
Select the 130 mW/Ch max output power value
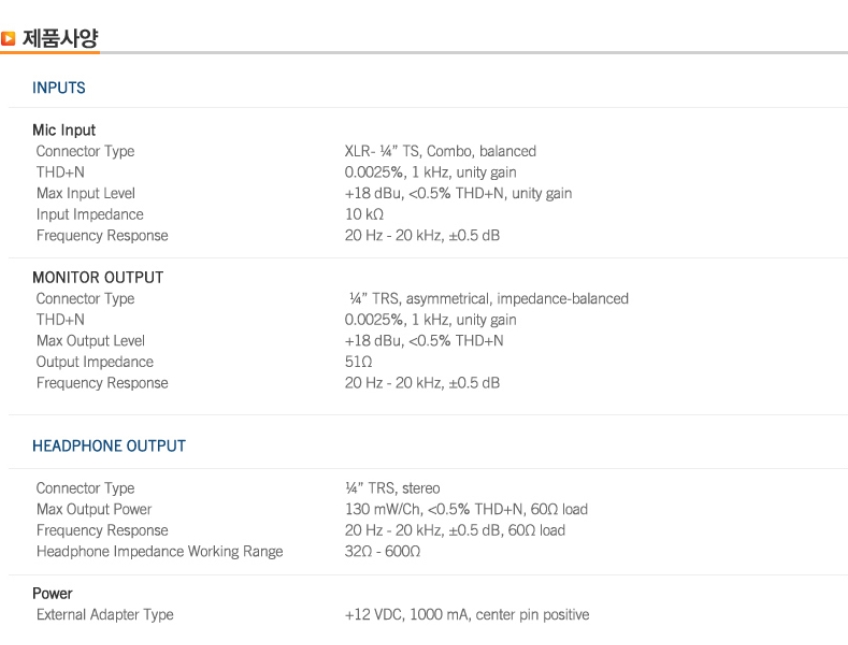pos(466,509)
